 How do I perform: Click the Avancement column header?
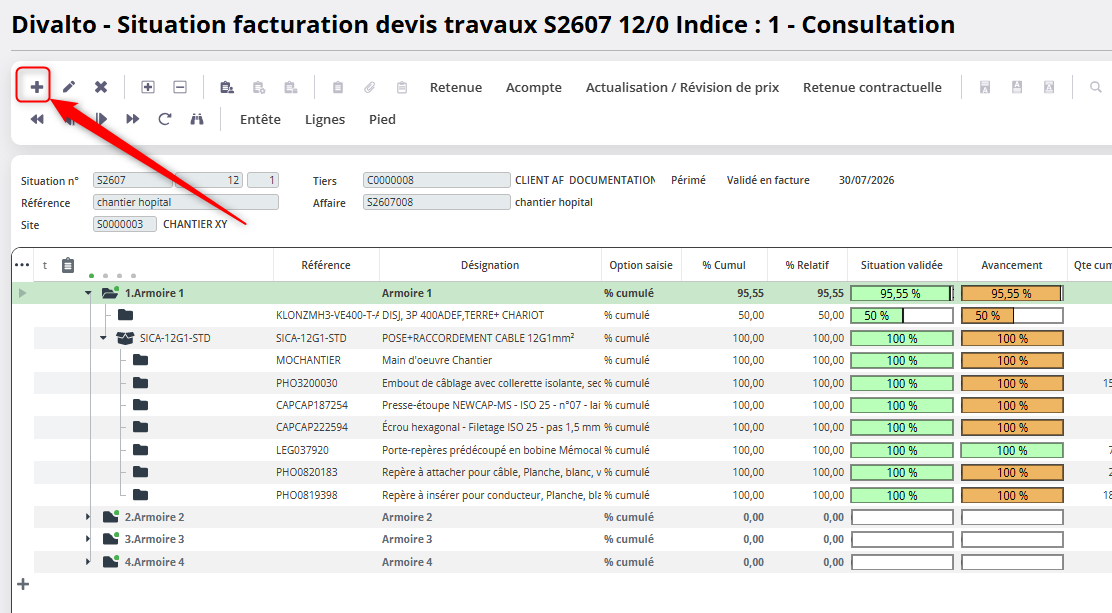point(1012,265)
